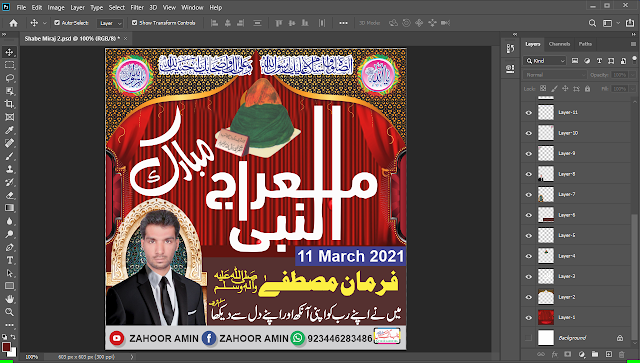Hide Layer-11 using its eye icon

coord(529,113)
